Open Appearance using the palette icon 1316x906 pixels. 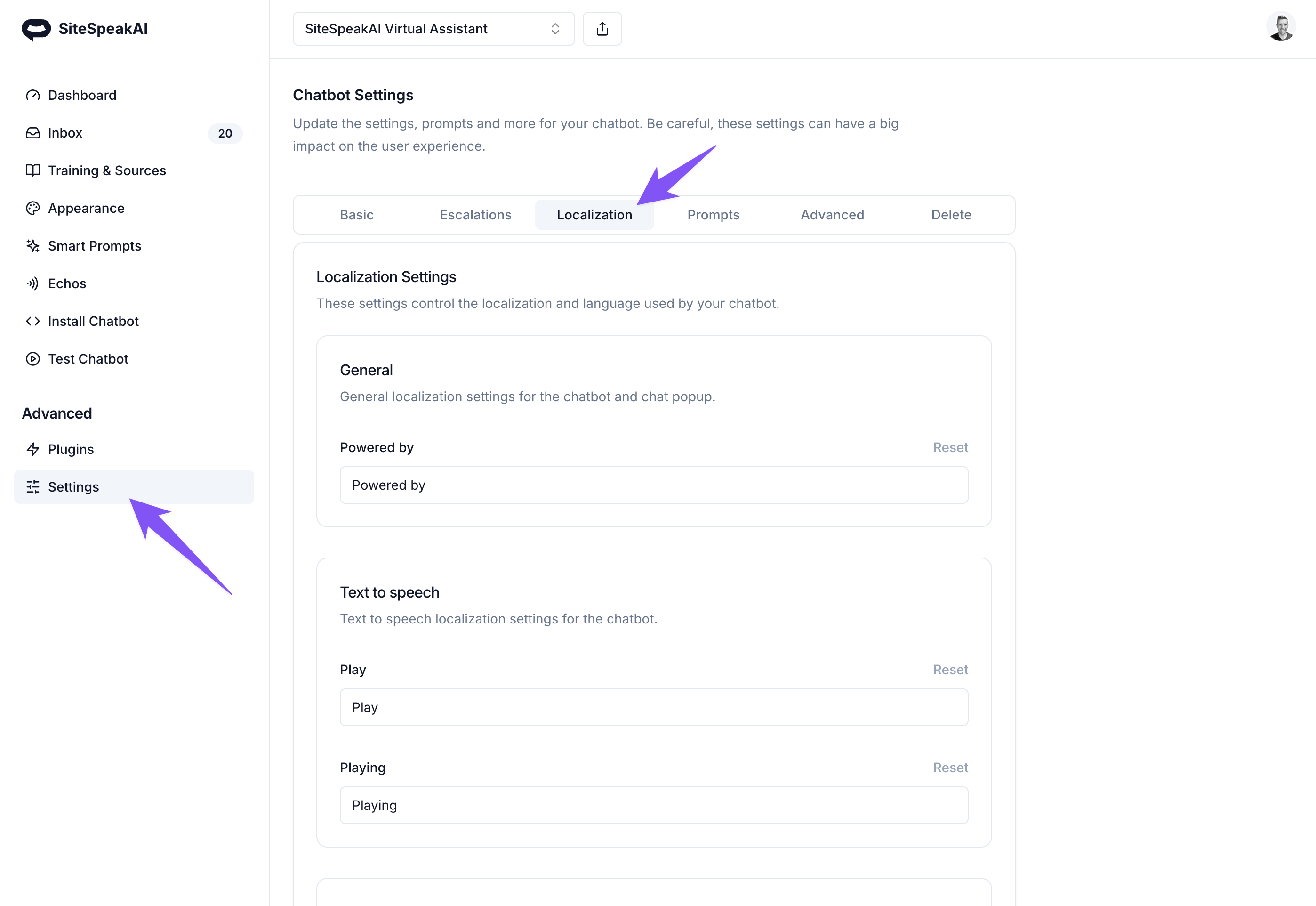click(33, 208)
